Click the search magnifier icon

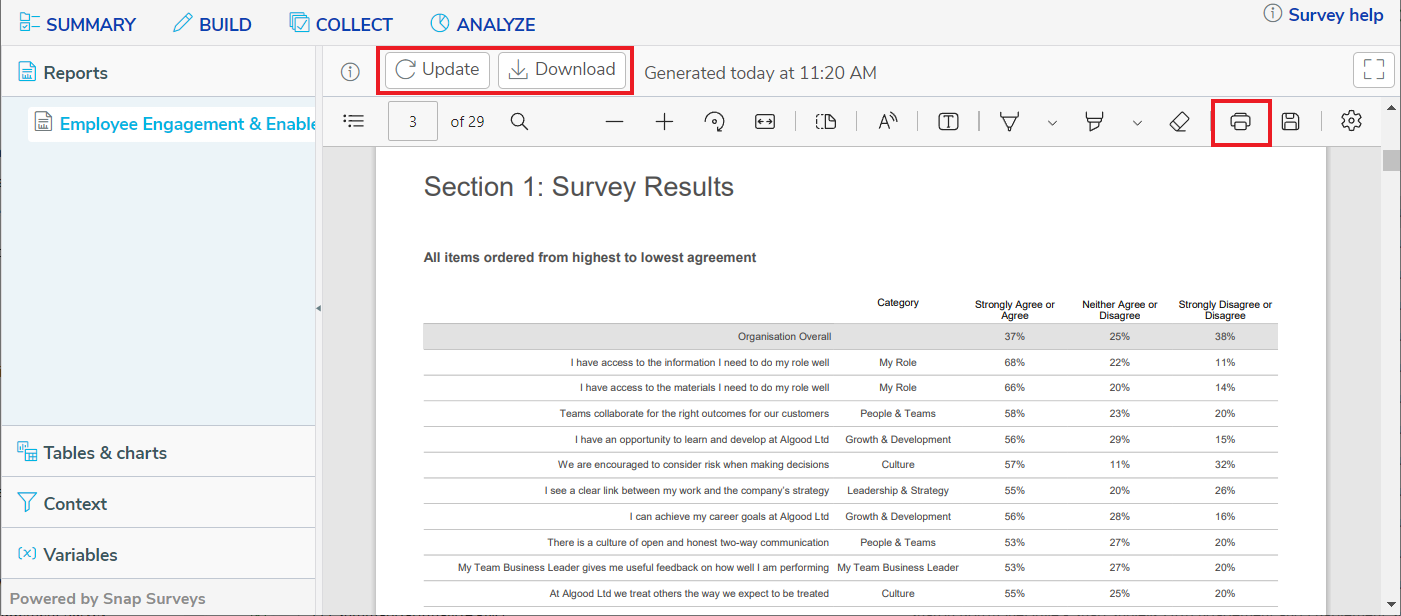coord(519,120)
